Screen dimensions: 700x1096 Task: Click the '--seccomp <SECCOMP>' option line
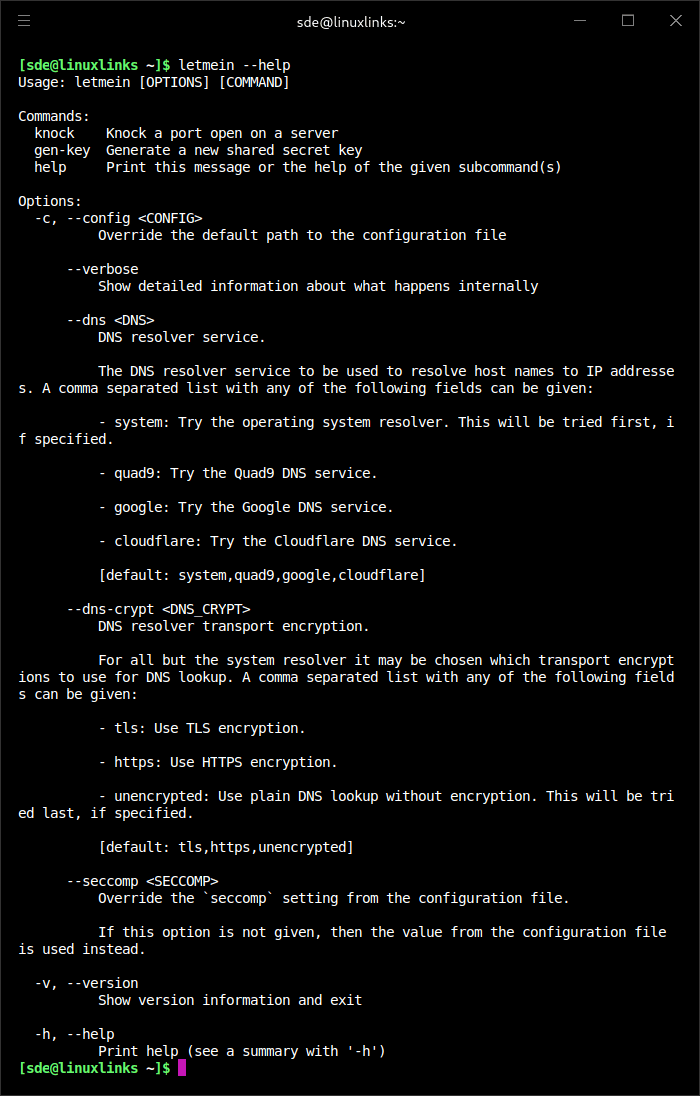pyautogui.click(x=142, y=881)
